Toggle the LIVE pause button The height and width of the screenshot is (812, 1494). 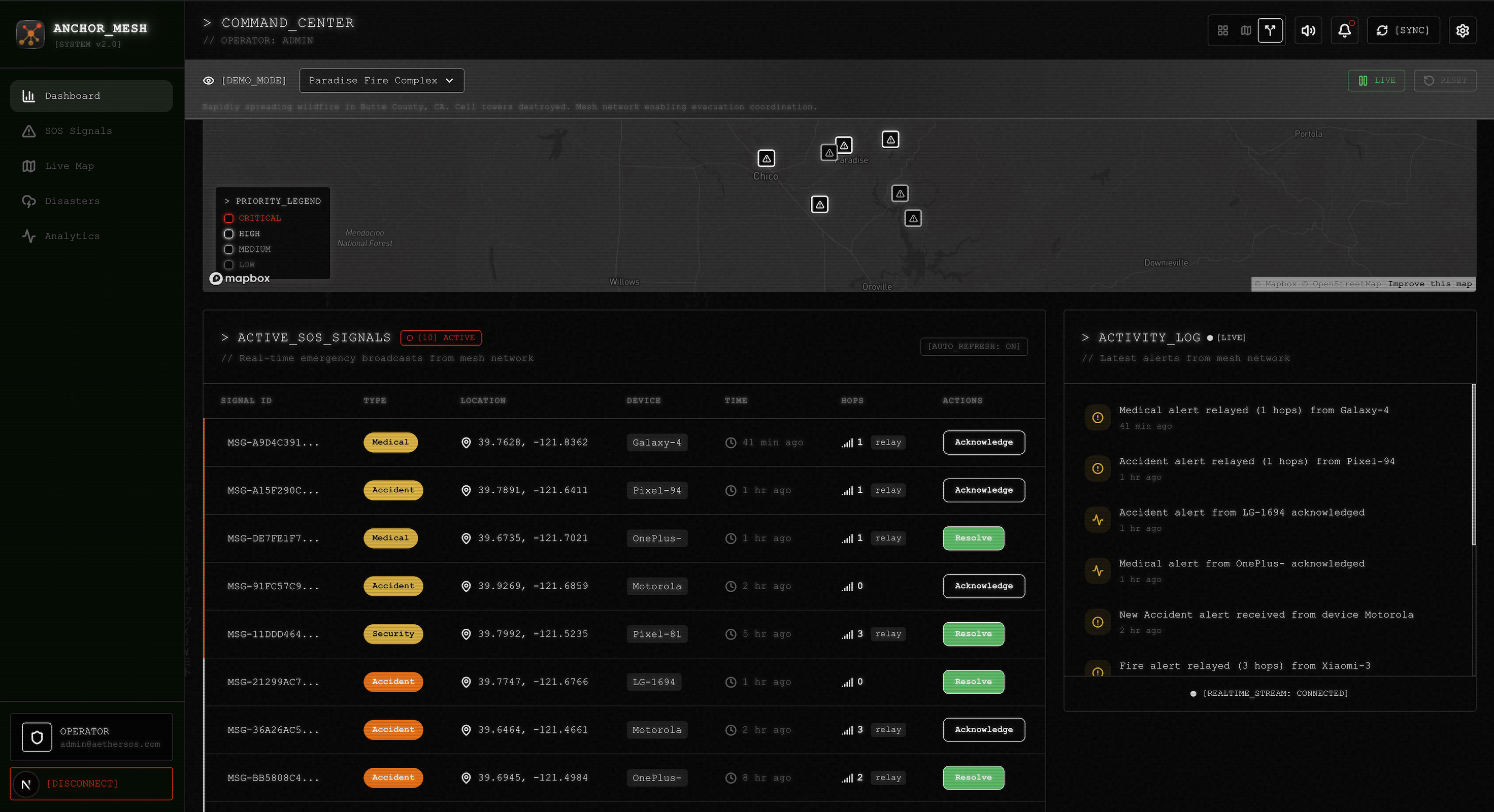click(1376, 81)
